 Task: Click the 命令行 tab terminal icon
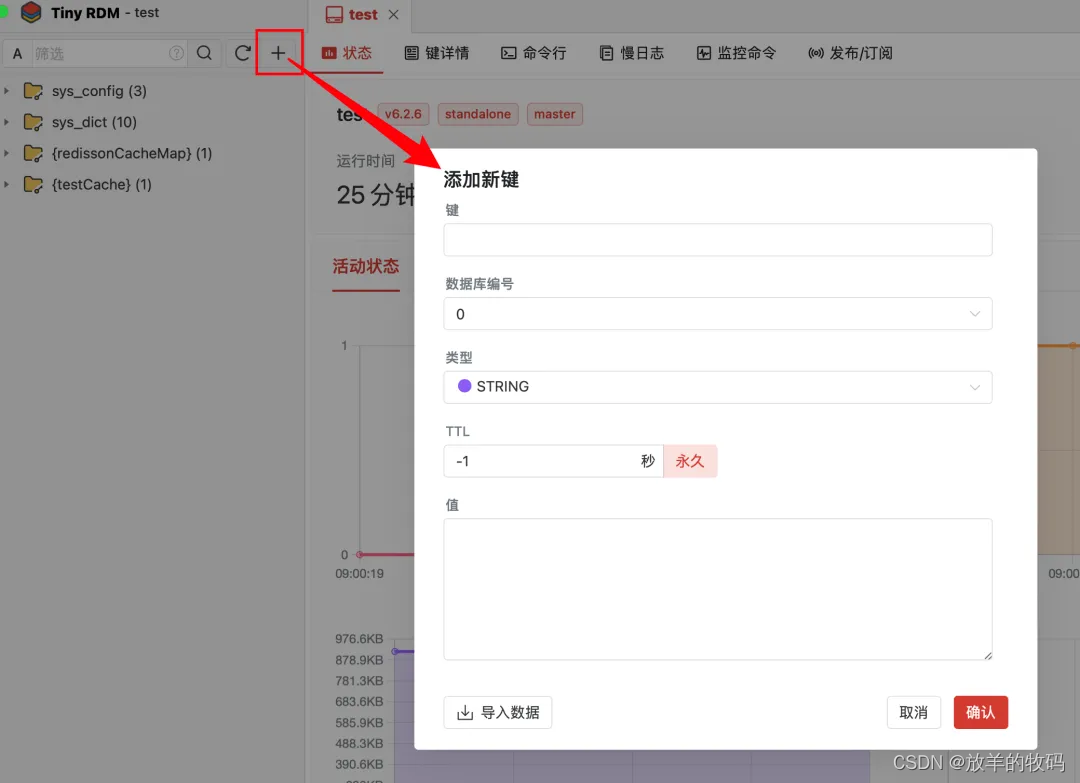(x=508, y=53)
